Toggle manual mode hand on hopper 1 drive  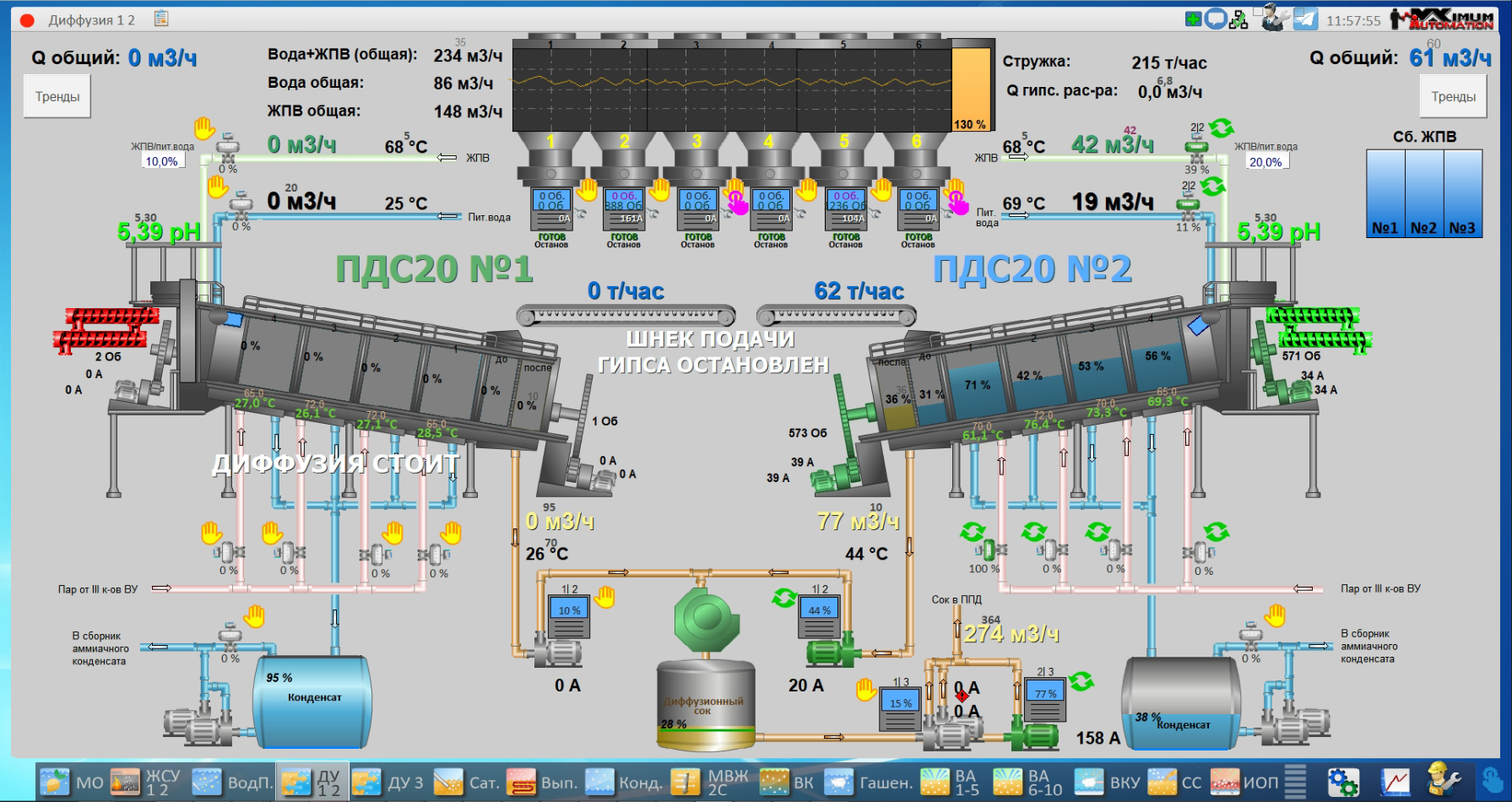[587, 188]
